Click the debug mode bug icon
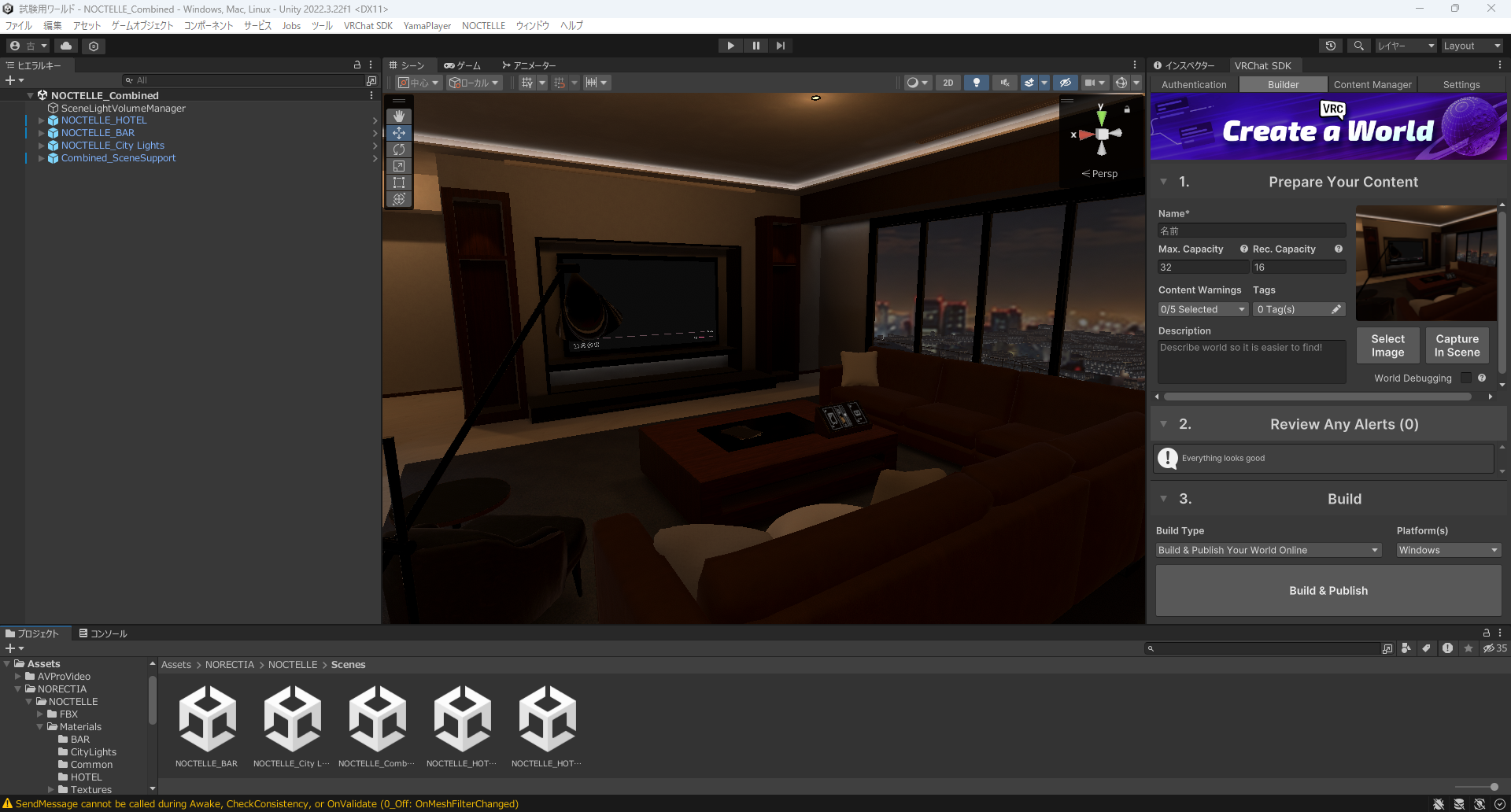 (1439, 803)
